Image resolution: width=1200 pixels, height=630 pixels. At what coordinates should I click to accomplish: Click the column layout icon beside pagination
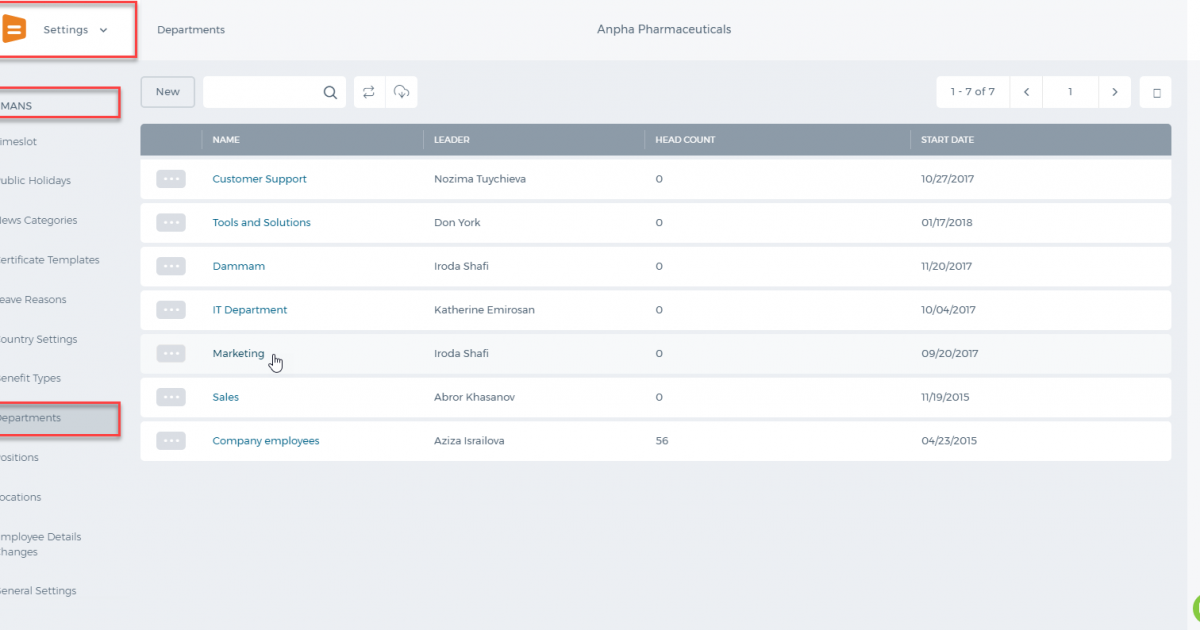1156,92
